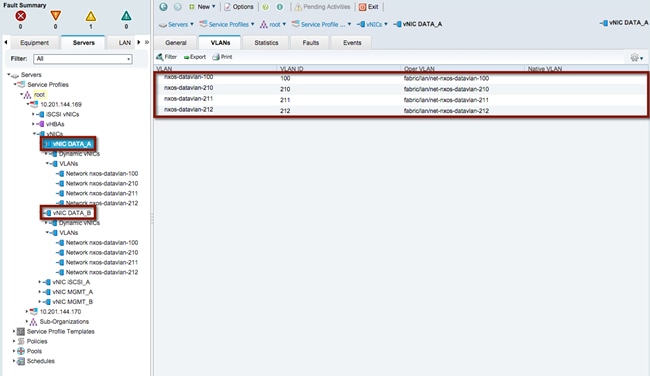Open the Faults tab
This screenshot has width=650, height=376.
pyautogui.click(x=310, y=43)
